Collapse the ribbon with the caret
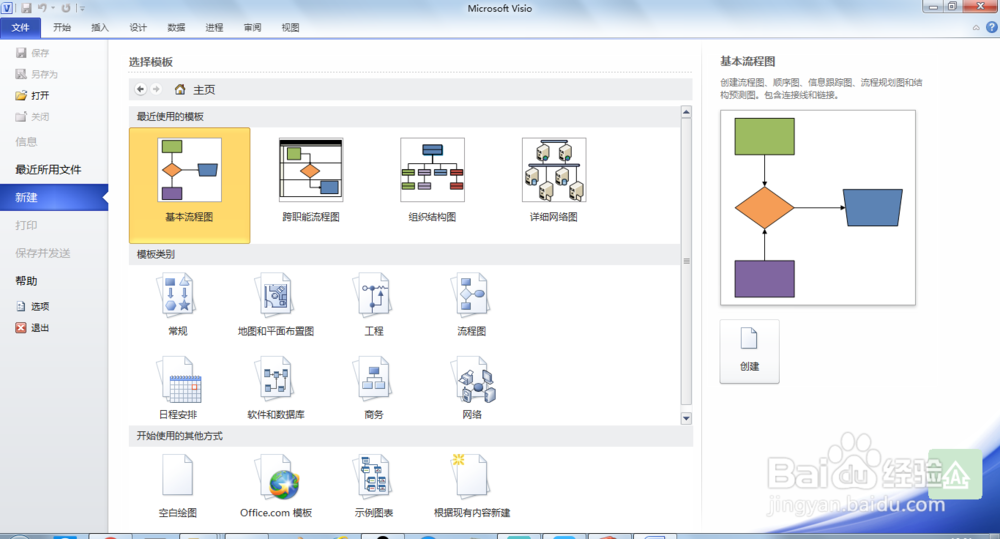The image size is (1000, 539). [x=976, y=27]
